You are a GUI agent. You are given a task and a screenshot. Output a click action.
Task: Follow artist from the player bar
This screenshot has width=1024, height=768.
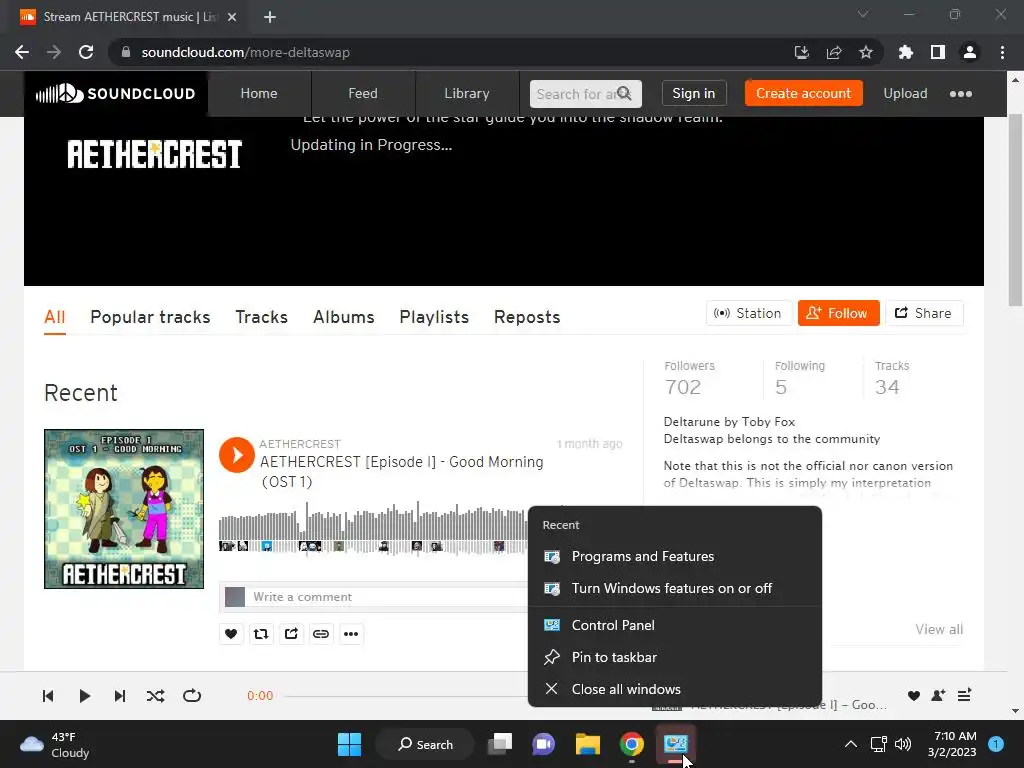(938, 696)
